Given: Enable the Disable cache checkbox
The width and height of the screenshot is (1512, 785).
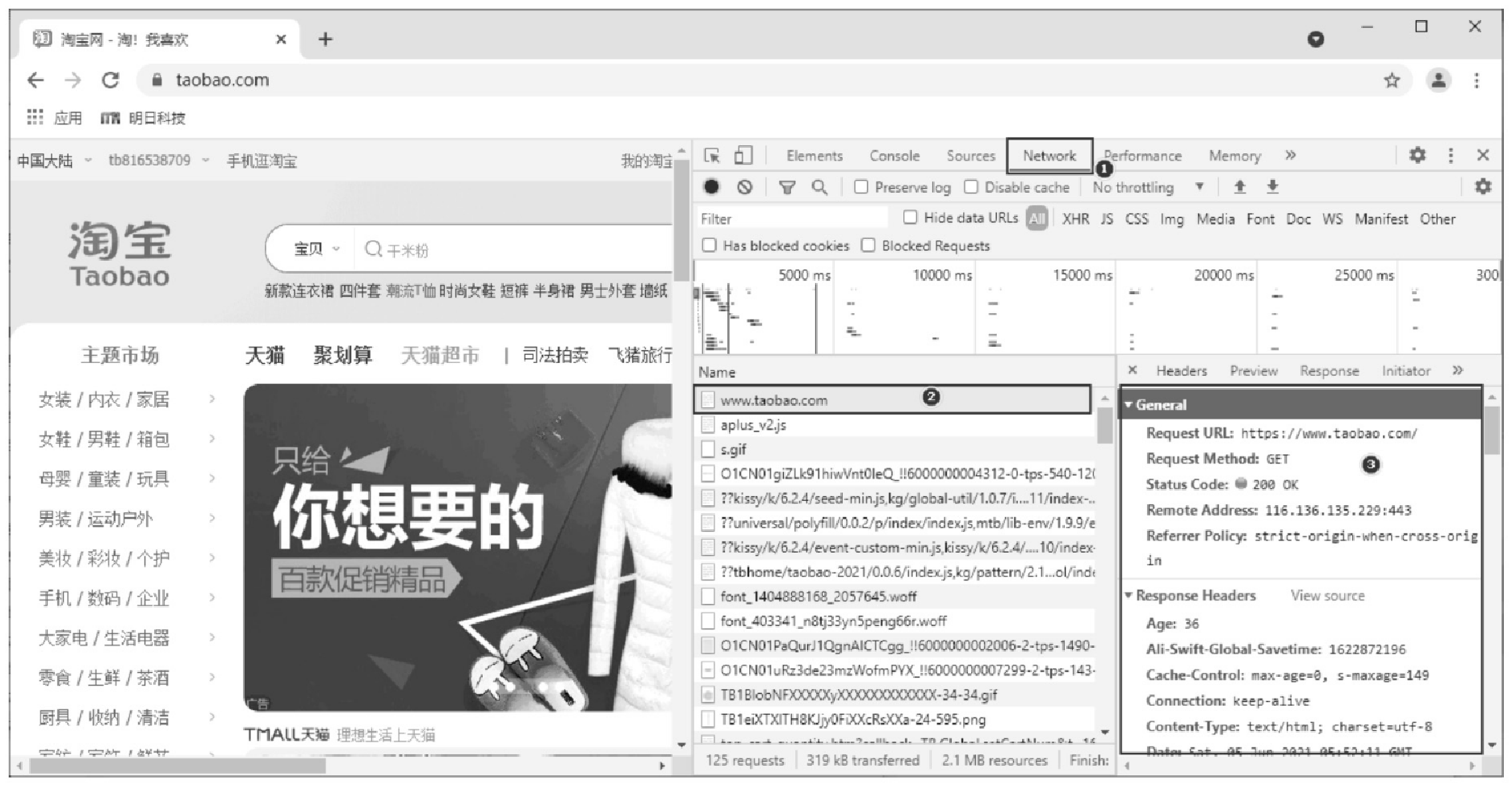Looking at the screenshot, I should pos(971,187).
